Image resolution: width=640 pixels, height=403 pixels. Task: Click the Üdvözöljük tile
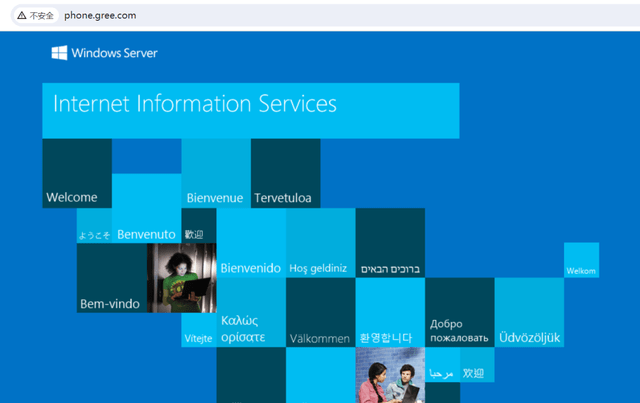click(529, 312)
